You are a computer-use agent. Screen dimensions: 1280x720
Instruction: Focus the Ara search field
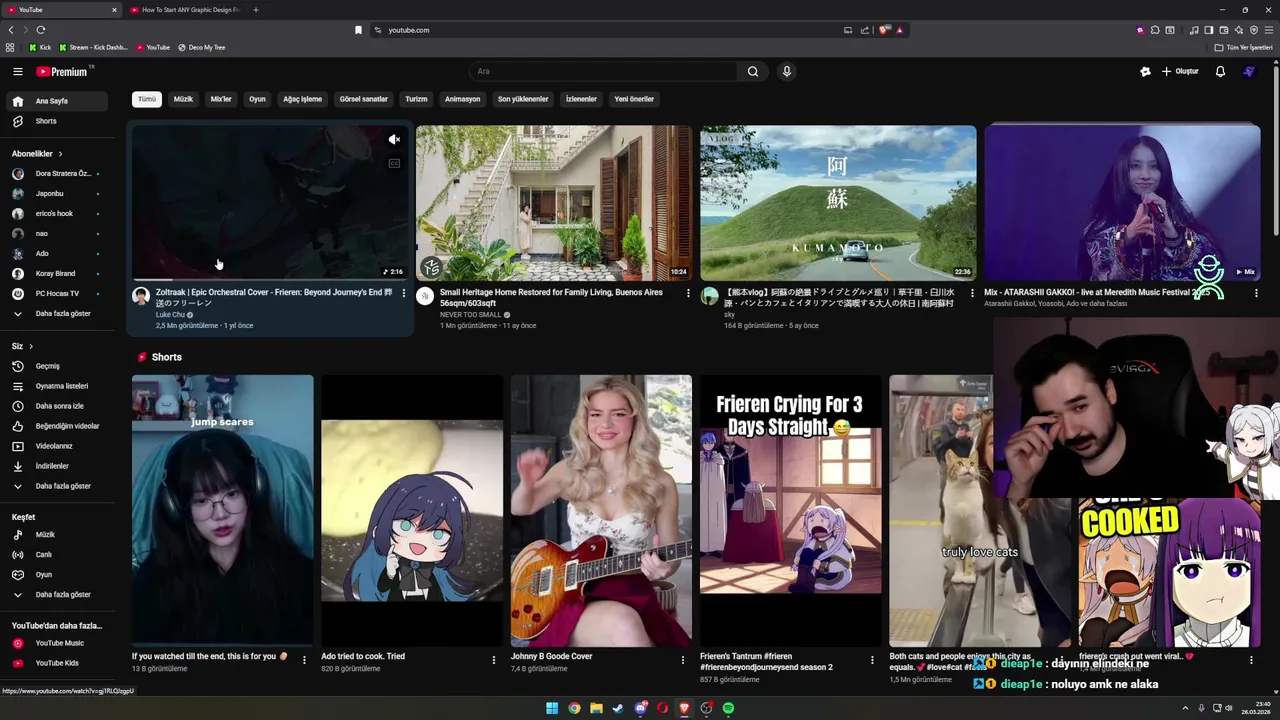point(604,71)
